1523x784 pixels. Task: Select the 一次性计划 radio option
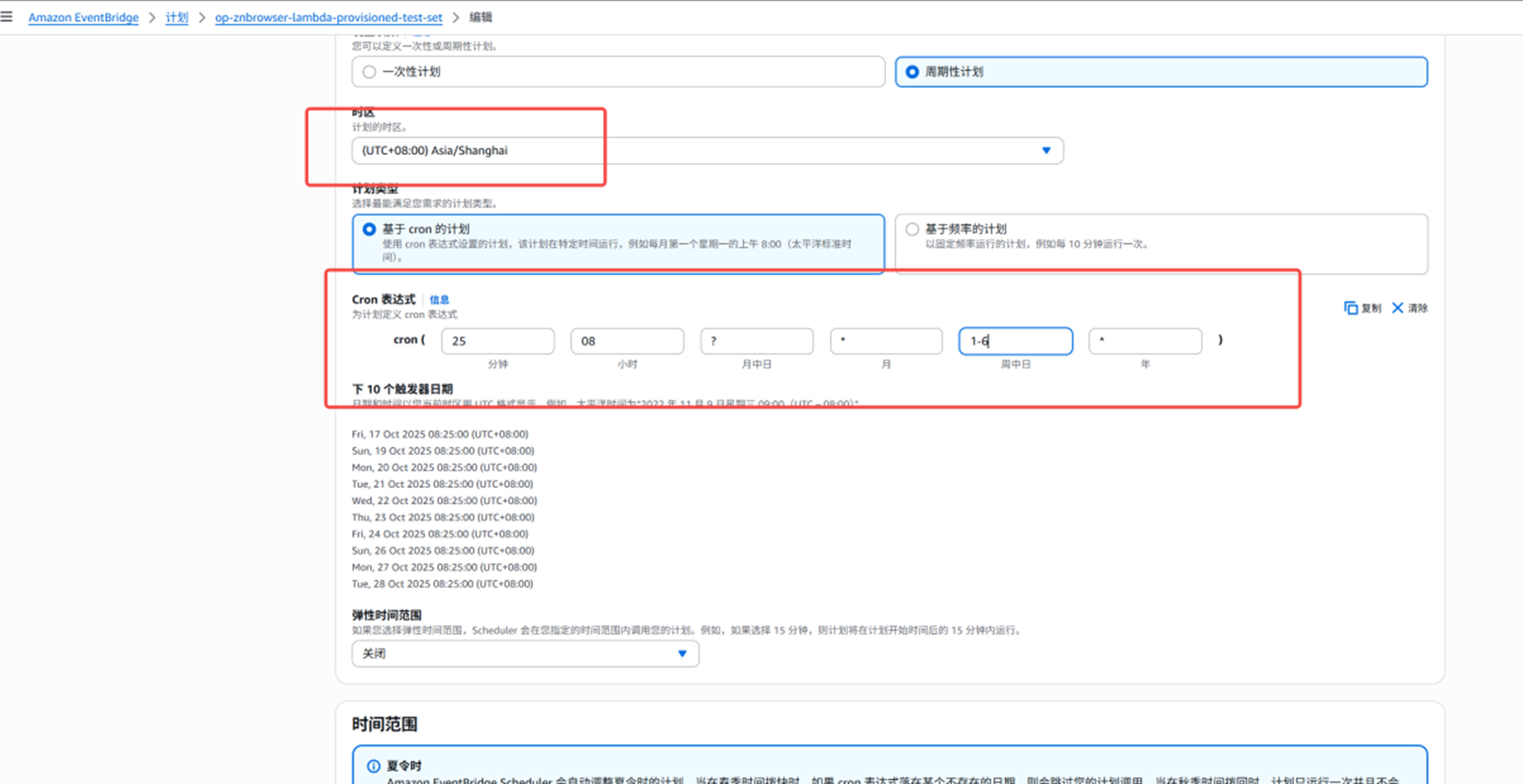(x=370, y=72)
